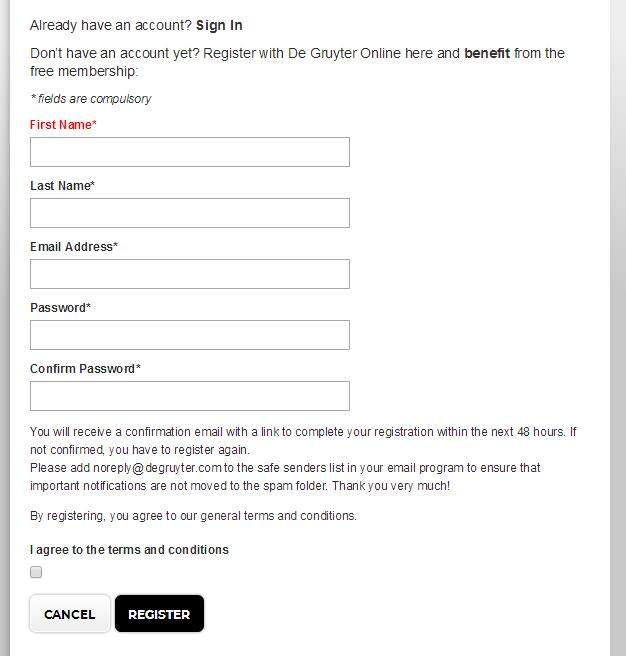Viewport: 626px width, 656px height.
Task: Click the "By registering, you agree" sentence
Action: [193, 516]
